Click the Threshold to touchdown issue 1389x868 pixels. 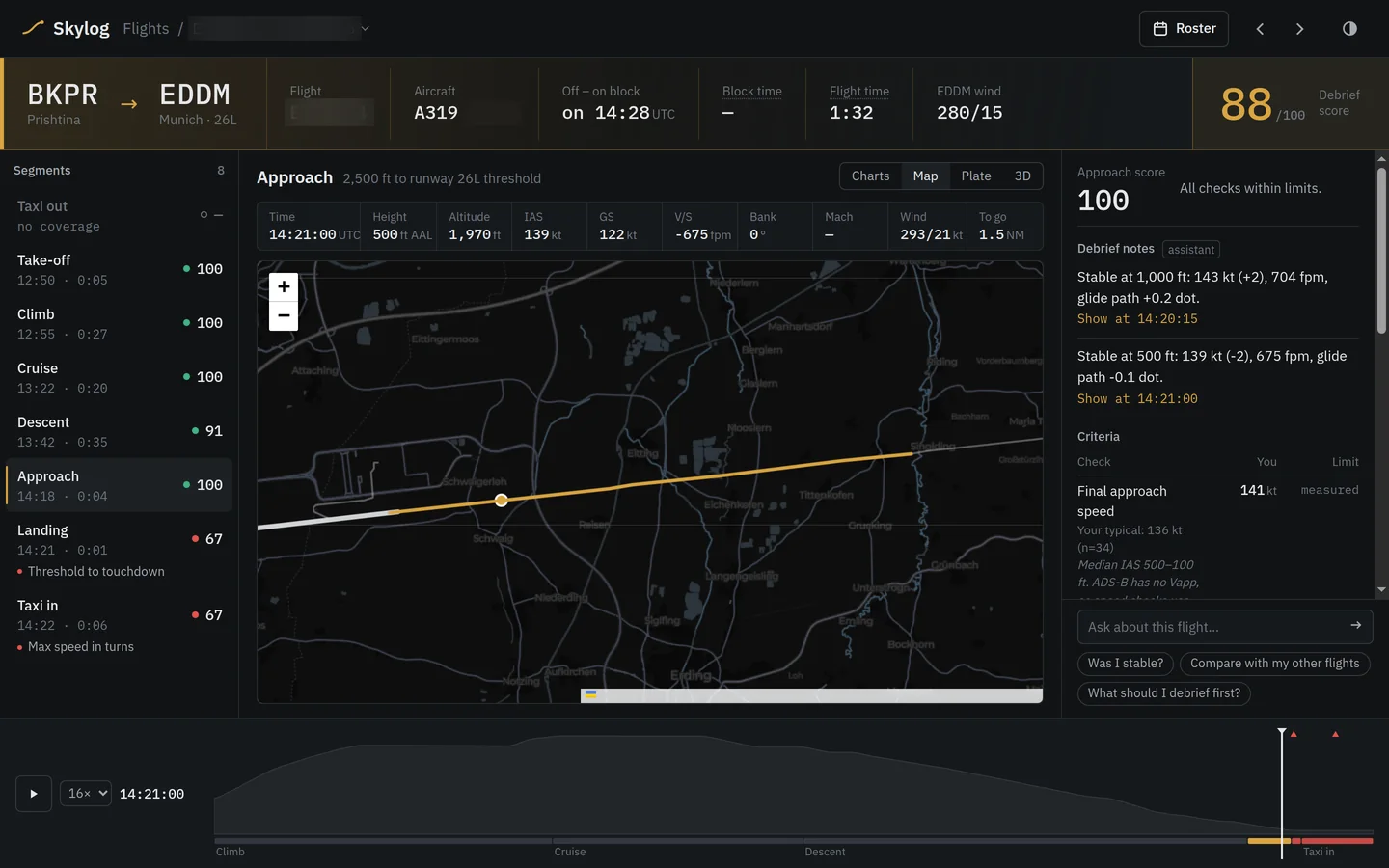coord(96,572)
